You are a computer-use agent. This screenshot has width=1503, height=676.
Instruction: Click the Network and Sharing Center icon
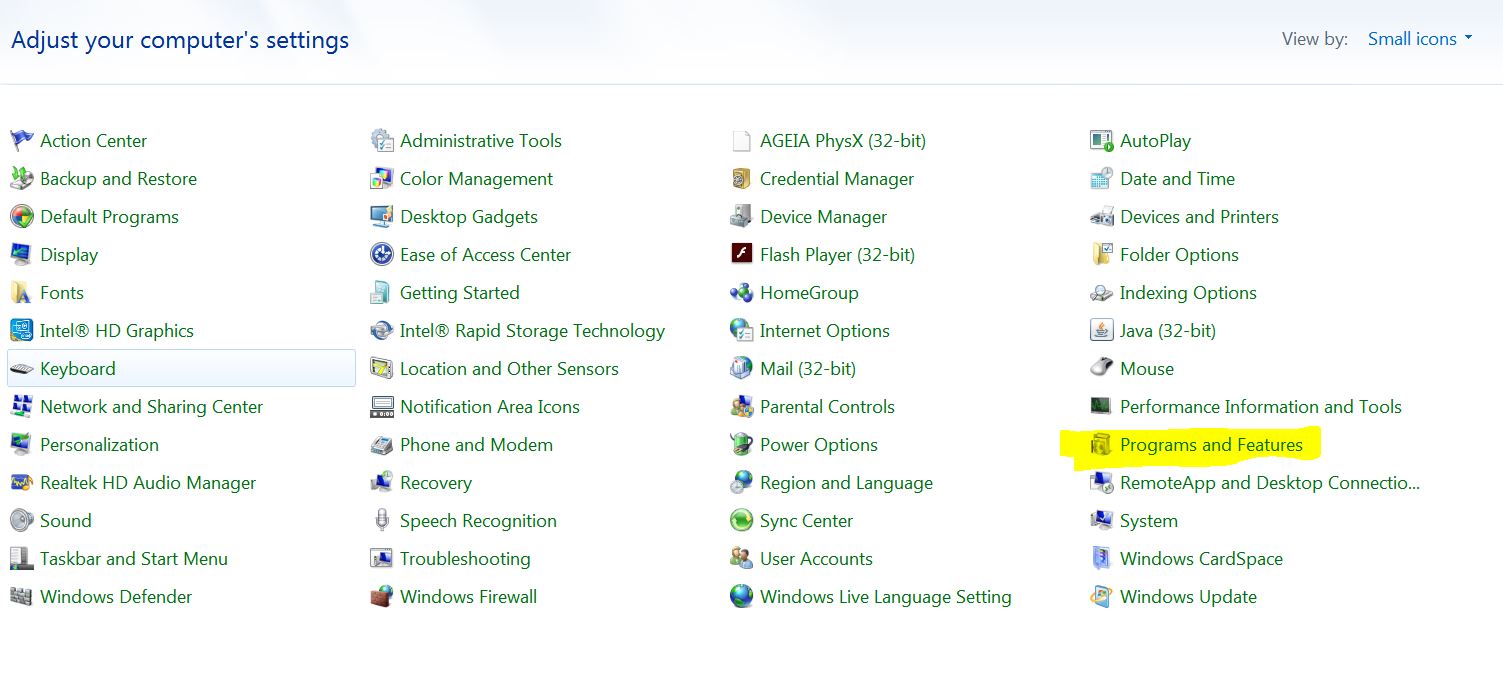21,407
